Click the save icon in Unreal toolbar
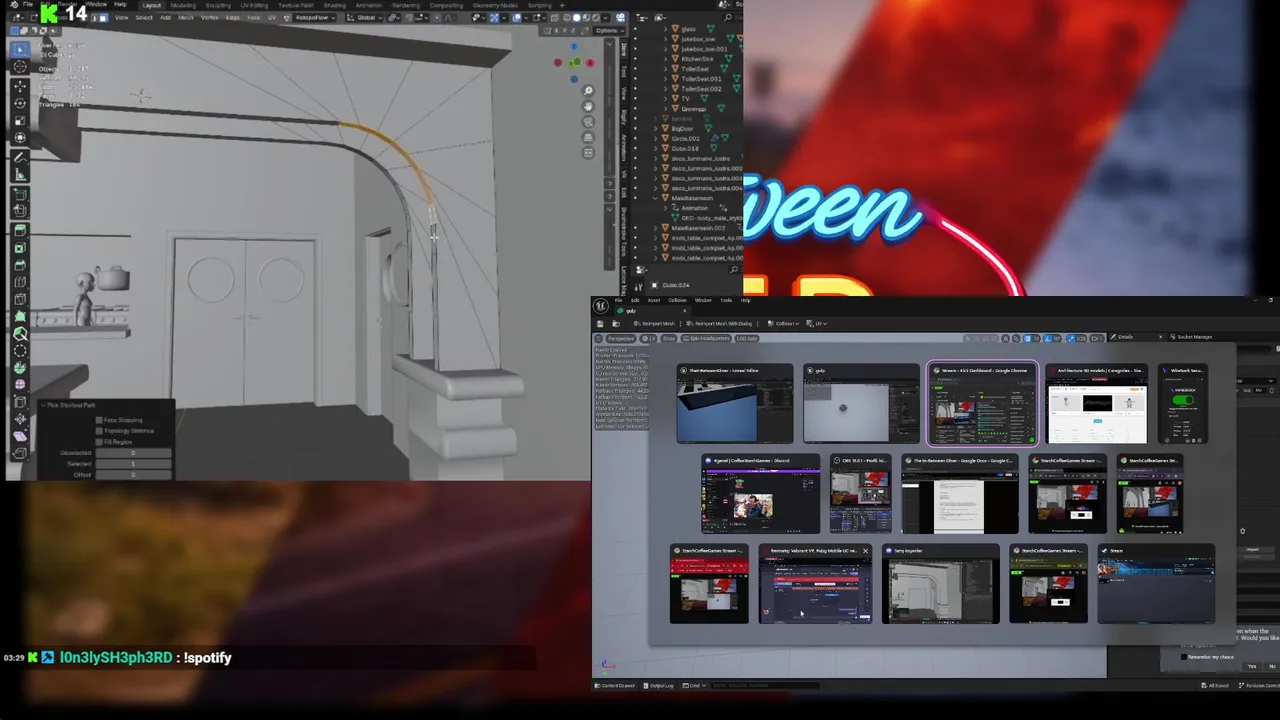1280x720 pixels. pos(600,324)
